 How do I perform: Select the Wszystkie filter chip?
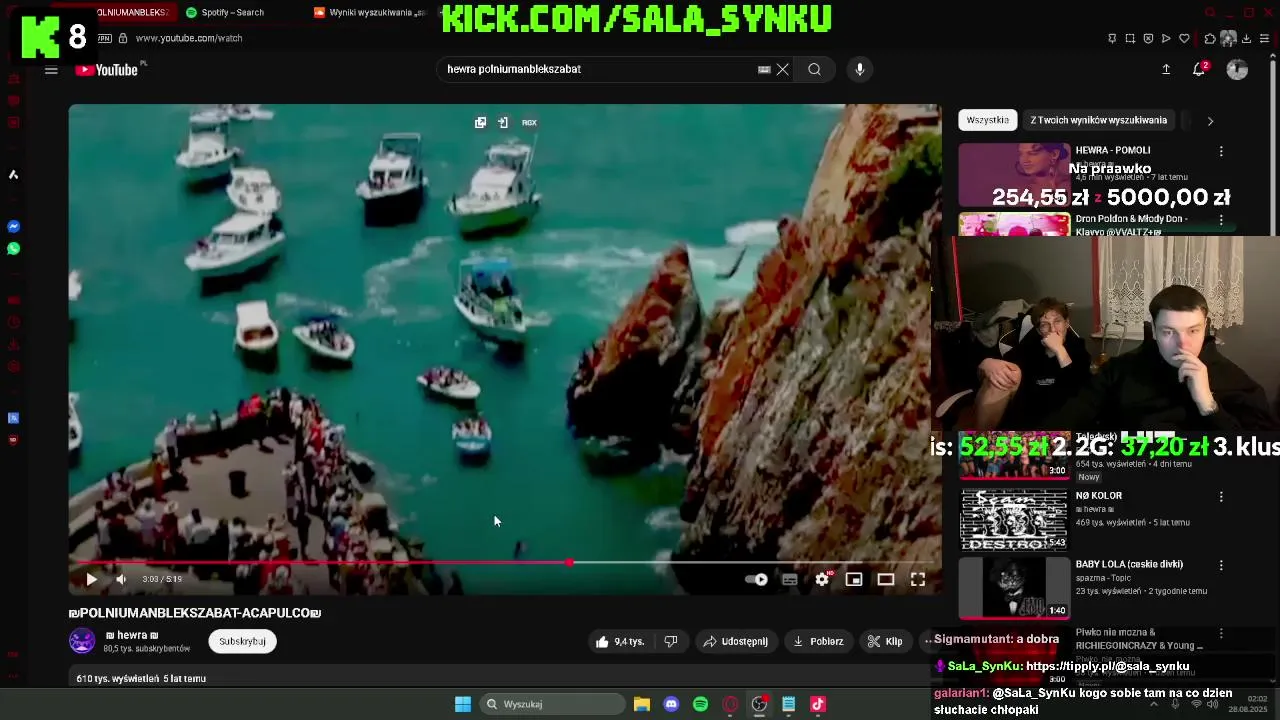point(988,120)
